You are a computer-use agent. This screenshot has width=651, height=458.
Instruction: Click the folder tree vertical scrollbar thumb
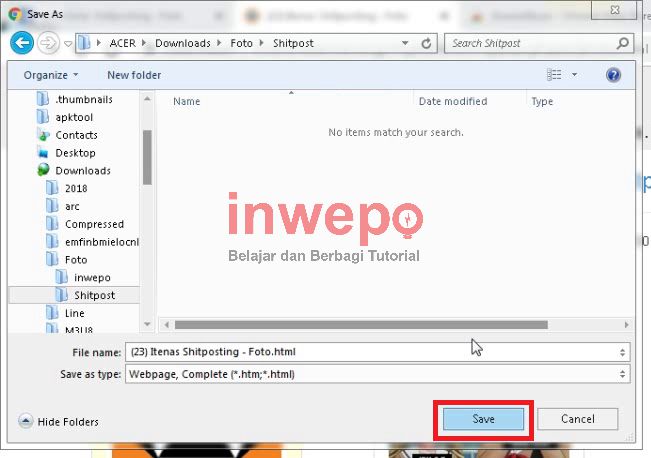147,157
